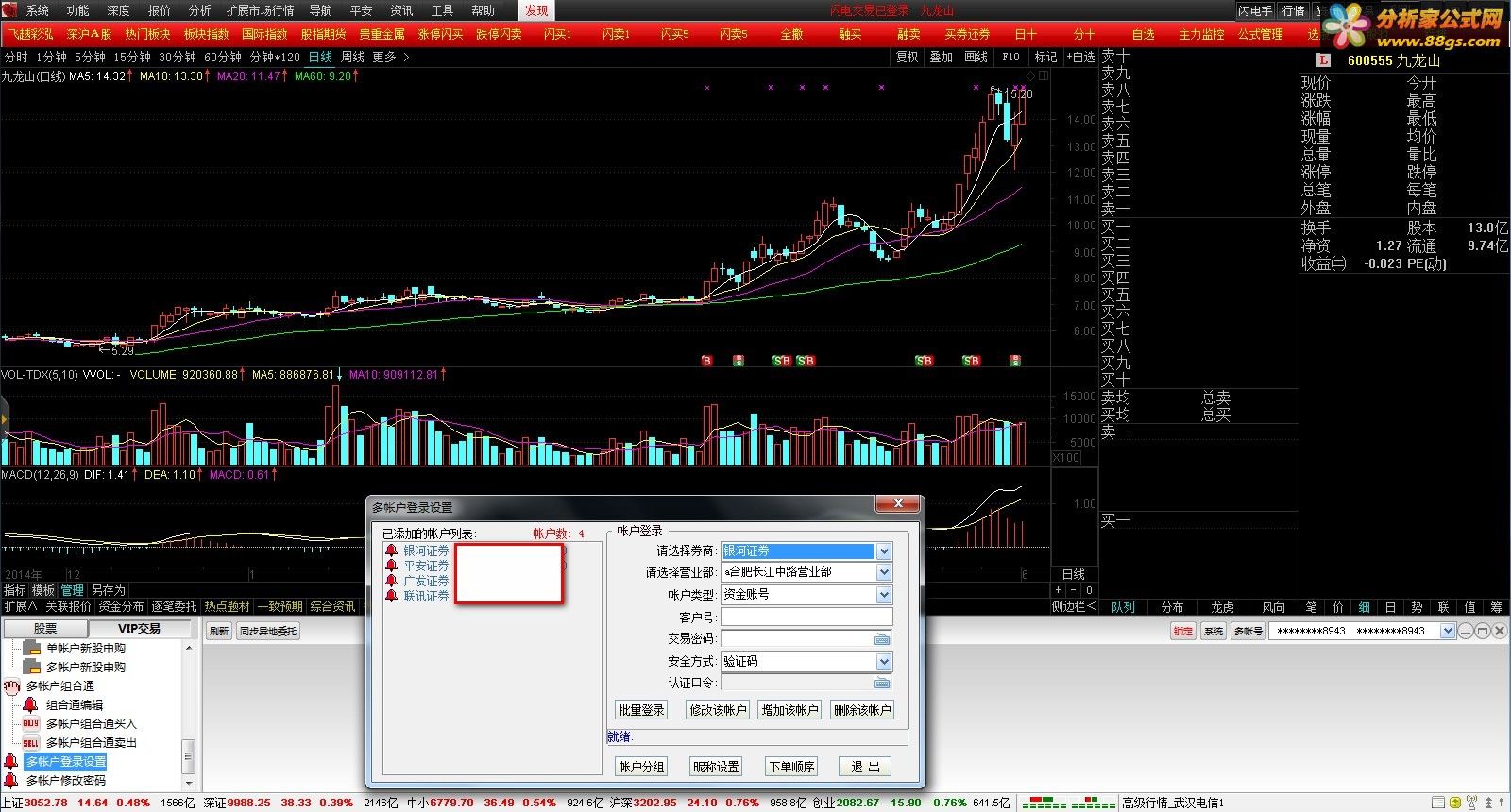
Task: Switch to 日线 period tab
Action: 320,58
